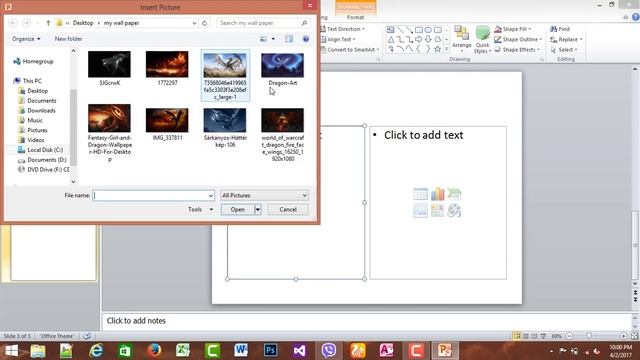Open the Shape Effects dropdown
640x360 pixels.
517,49
